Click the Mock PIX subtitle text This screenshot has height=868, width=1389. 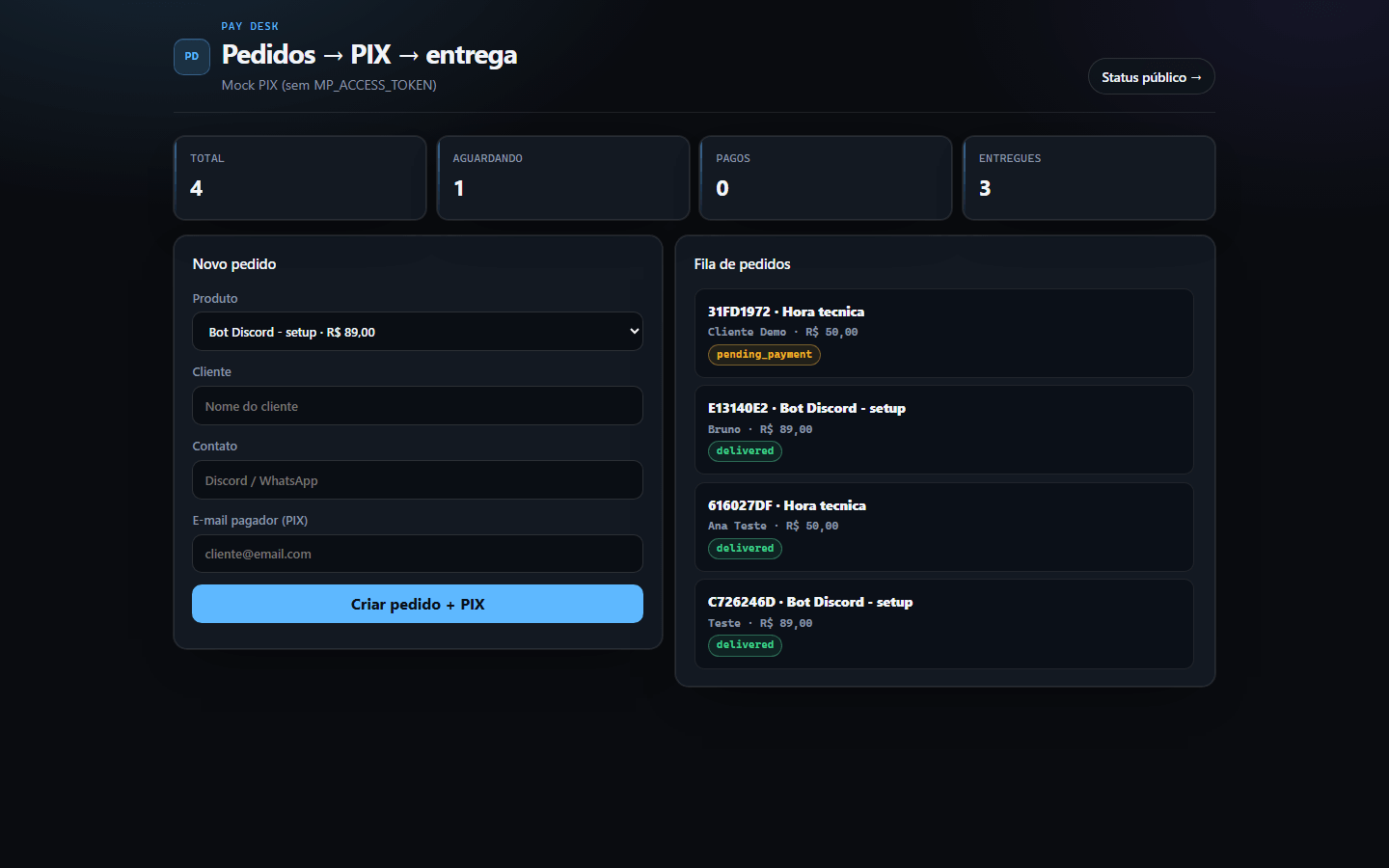pyautogui.click(x=329, y=85)
